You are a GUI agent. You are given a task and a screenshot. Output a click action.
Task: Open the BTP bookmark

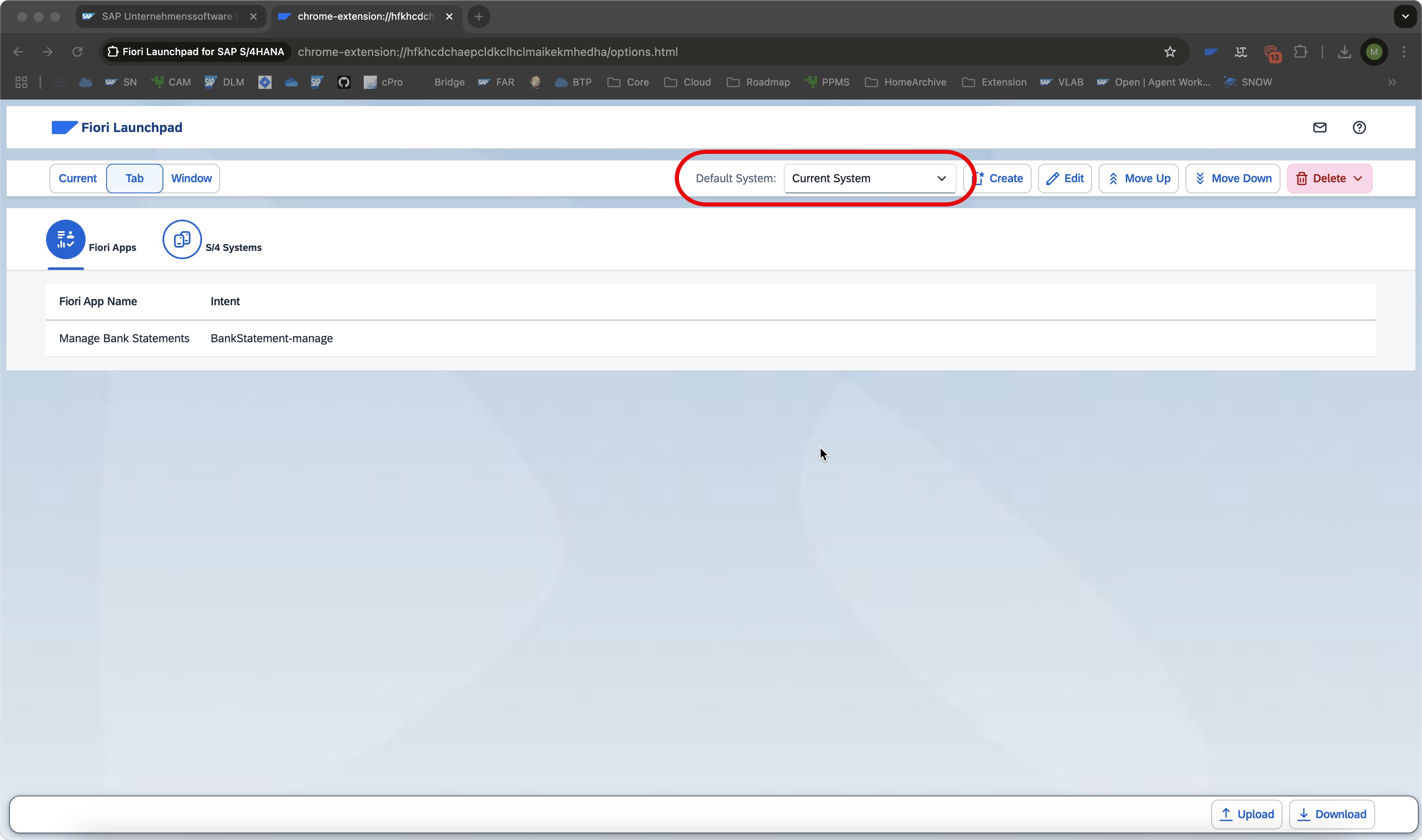pyautogui.click(x=573, y=82)
